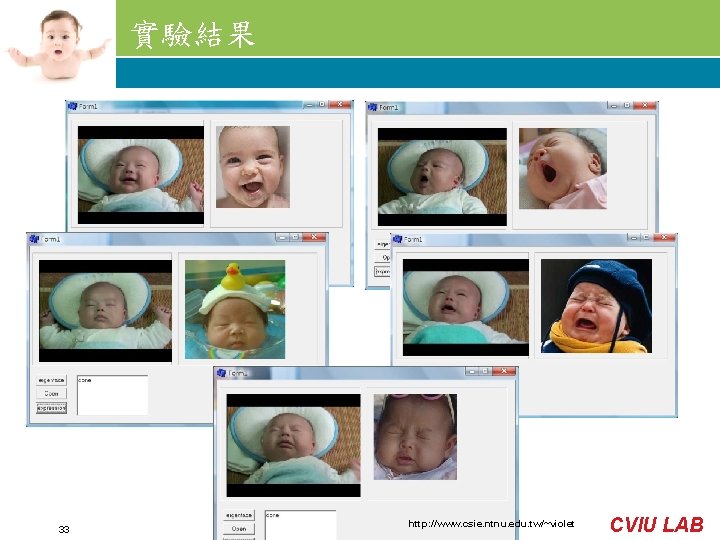Maximize the laughing baby Form1 window
This screenshot has width=720, height=540.
click(x=322, y=105)
